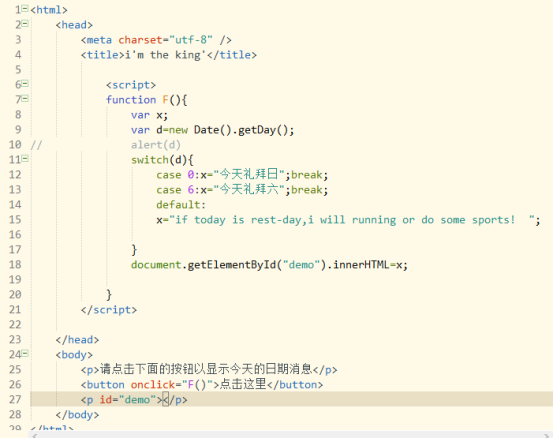Screen dimensions: 554x438
Task: Click "innerHTML=x;" on line 18
Action: pyautogui.click(x=371, y=265)
